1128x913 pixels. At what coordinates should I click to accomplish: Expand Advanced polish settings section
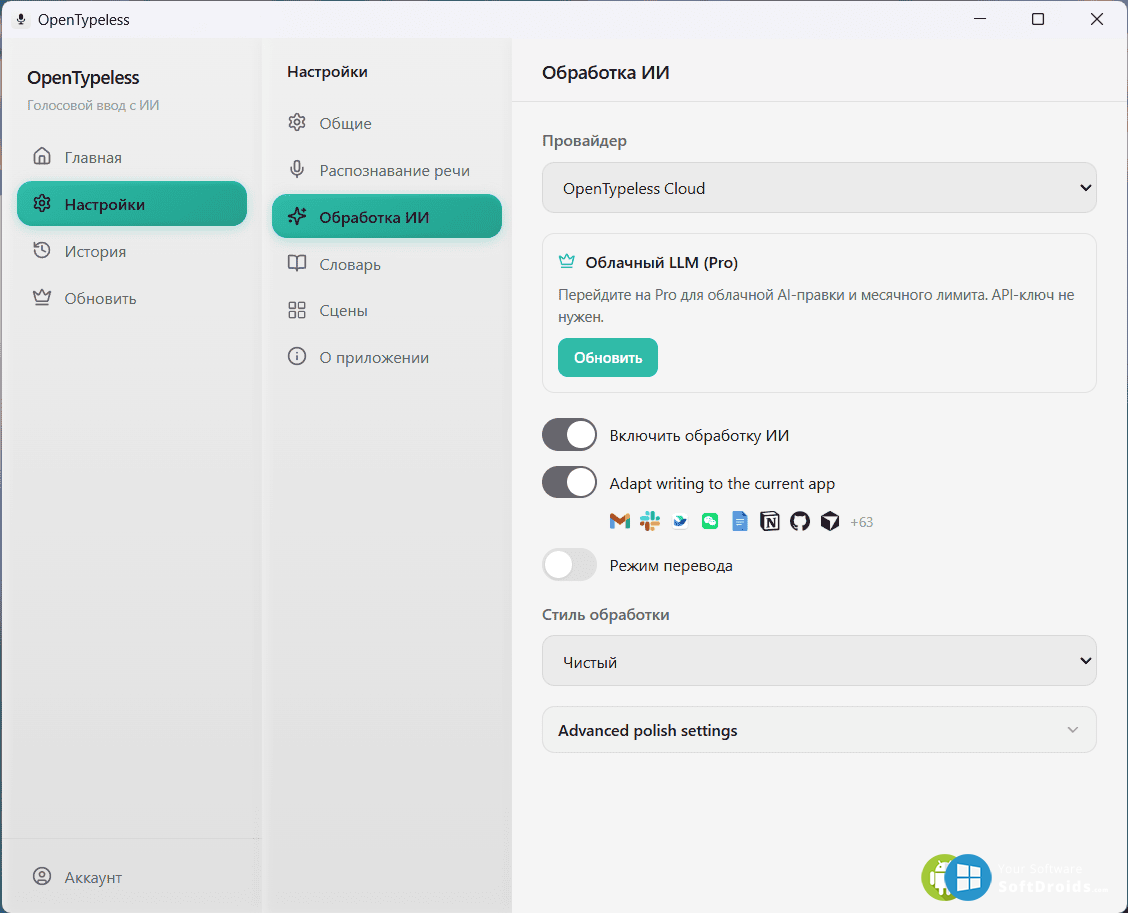coord(819,730)
